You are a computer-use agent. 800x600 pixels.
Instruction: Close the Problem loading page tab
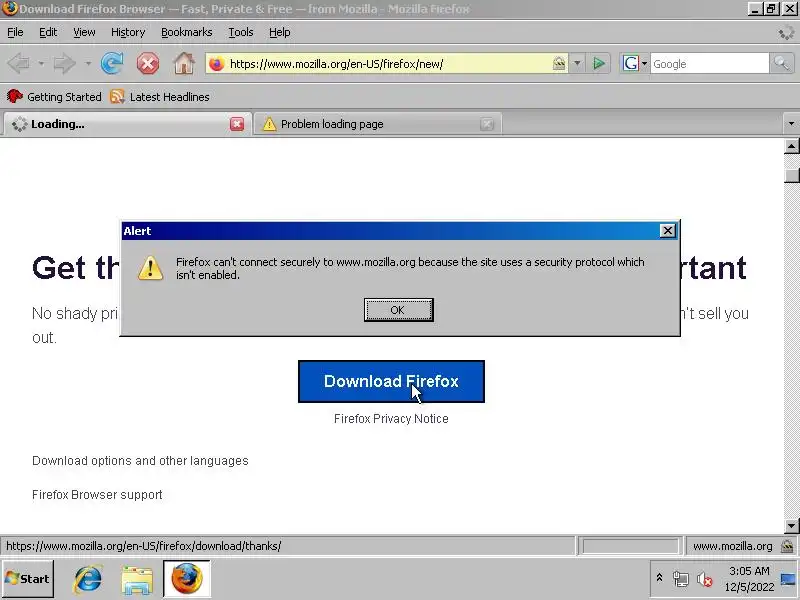click(x=487, y=124)
